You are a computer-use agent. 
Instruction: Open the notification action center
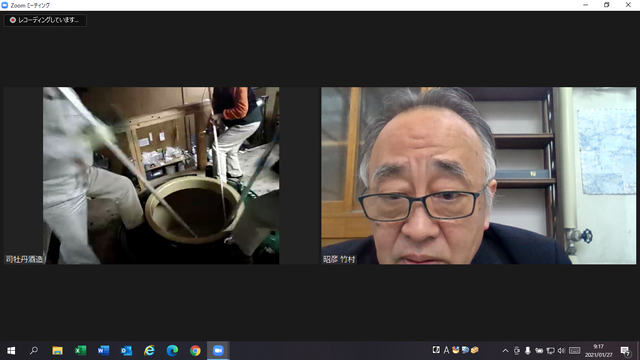625,351
